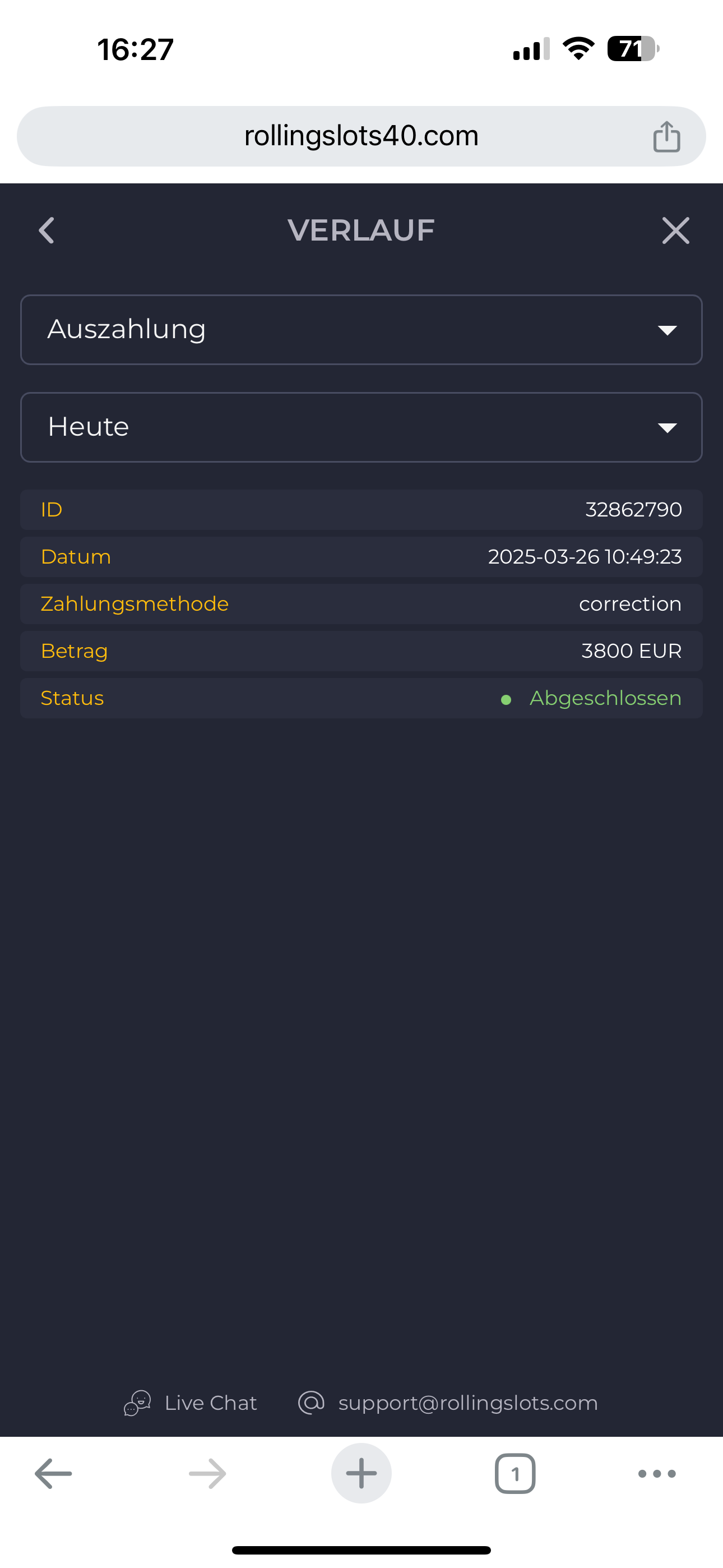Go back using the Verlauf chevron
The height and width of the screenshot is (1568, 723).
47,230
